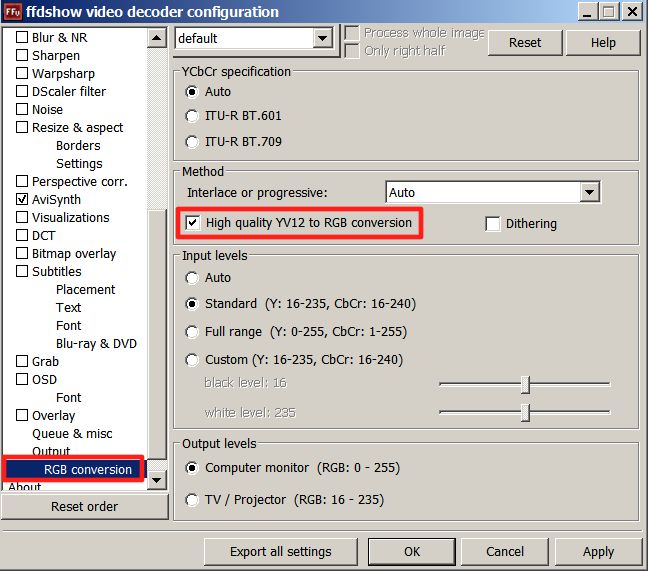Click the filter list scroll-up arrow
The height and width of the screenshot is (571, 648).
click(x=157, y=38)
